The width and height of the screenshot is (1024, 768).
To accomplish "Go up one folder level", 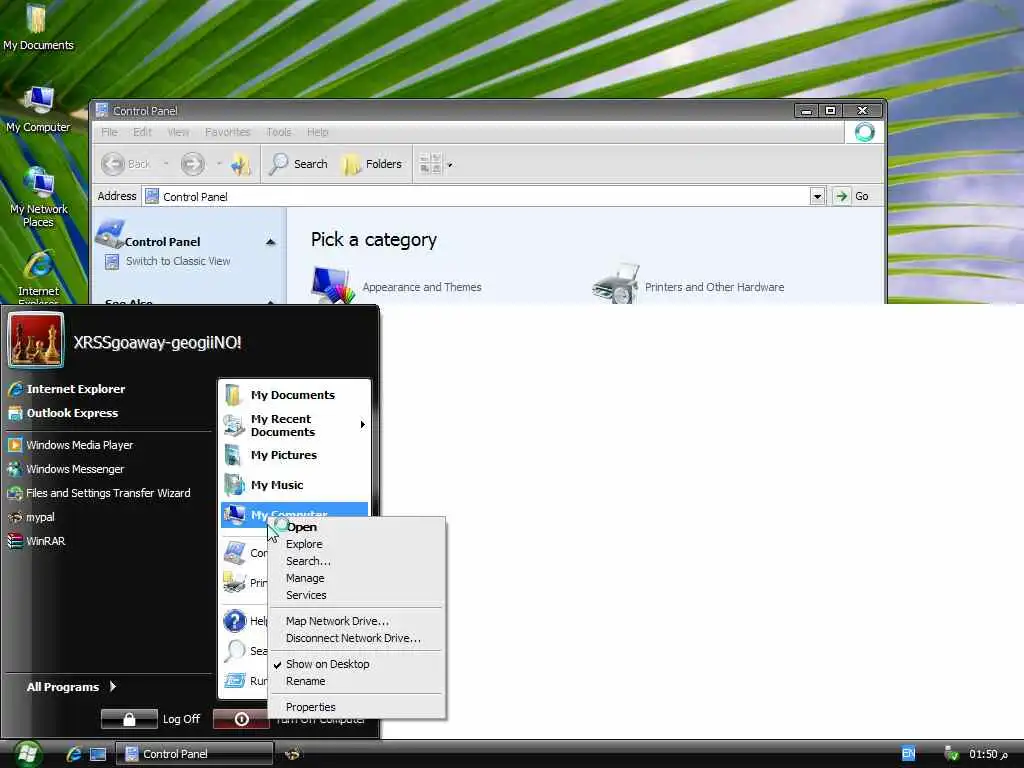I will coord(241,164).
